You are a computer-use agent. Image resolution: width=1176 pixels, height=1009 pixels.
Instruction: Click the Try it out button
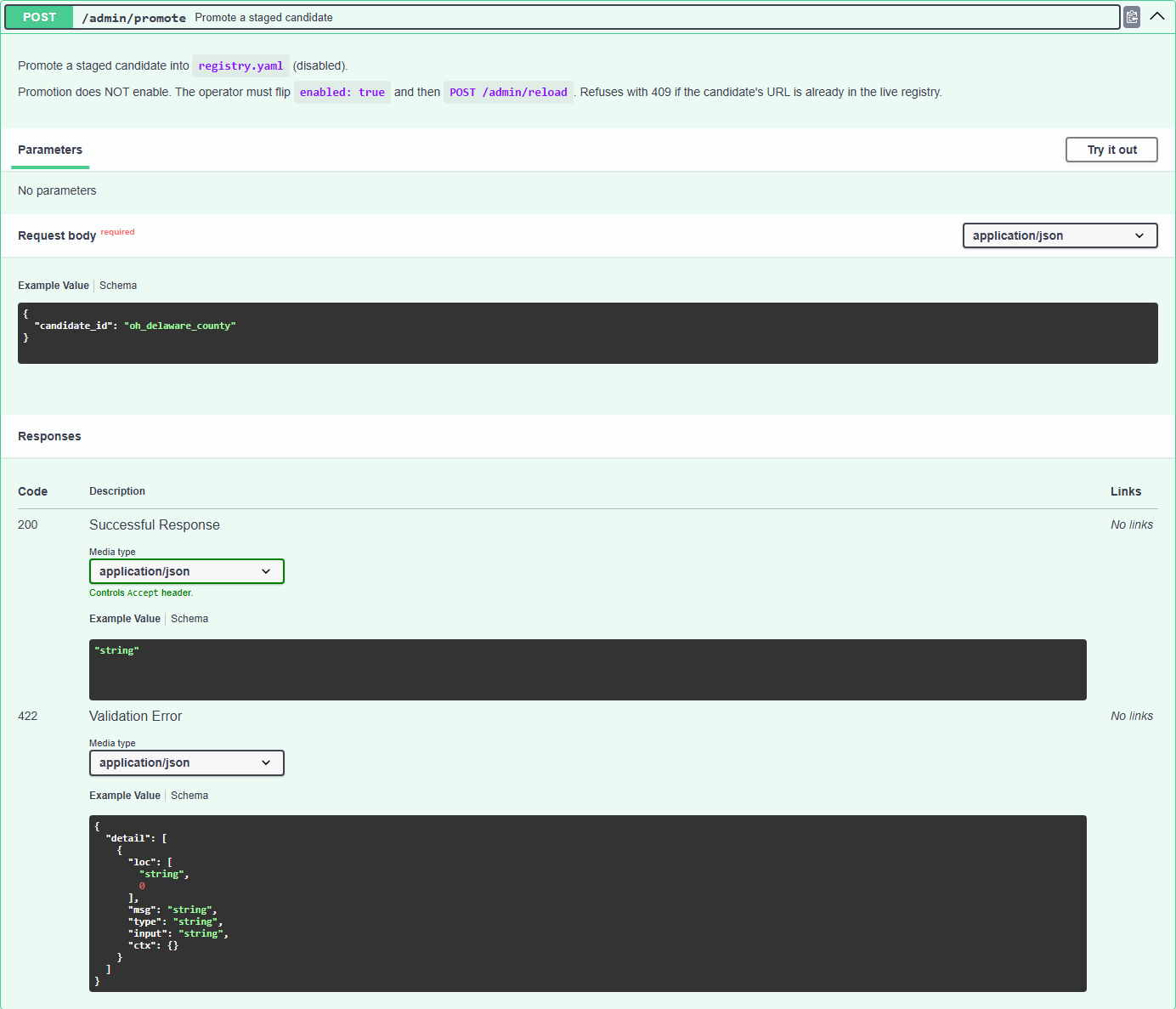coord(1111,150)
